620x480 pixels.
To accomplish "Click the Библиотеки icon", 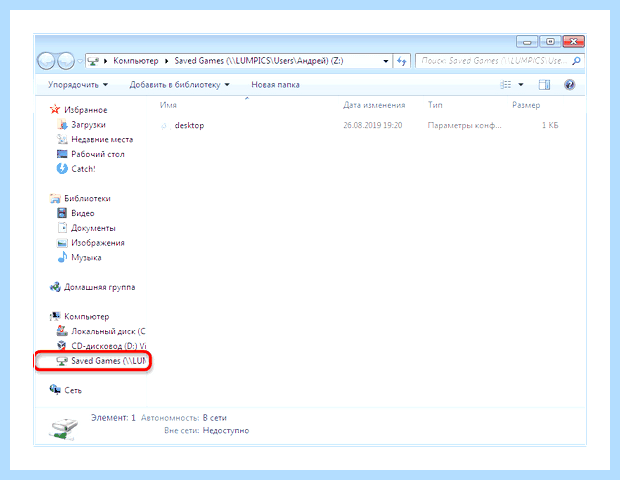I will (x=55, y=198).
